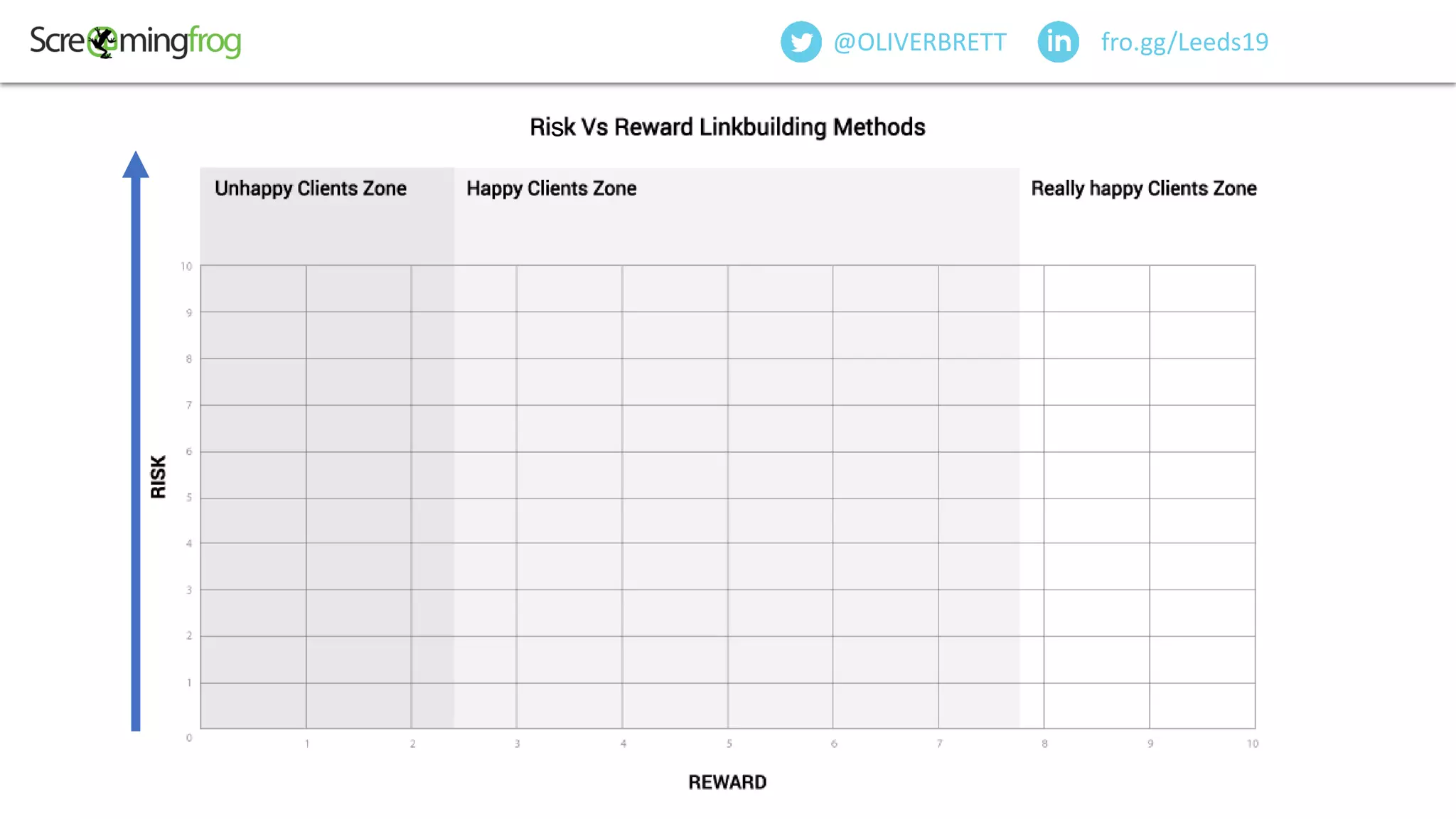Click tick 8 on the reward axis
Viewport: 1456px width, 819px height.
pos(1044,744)
